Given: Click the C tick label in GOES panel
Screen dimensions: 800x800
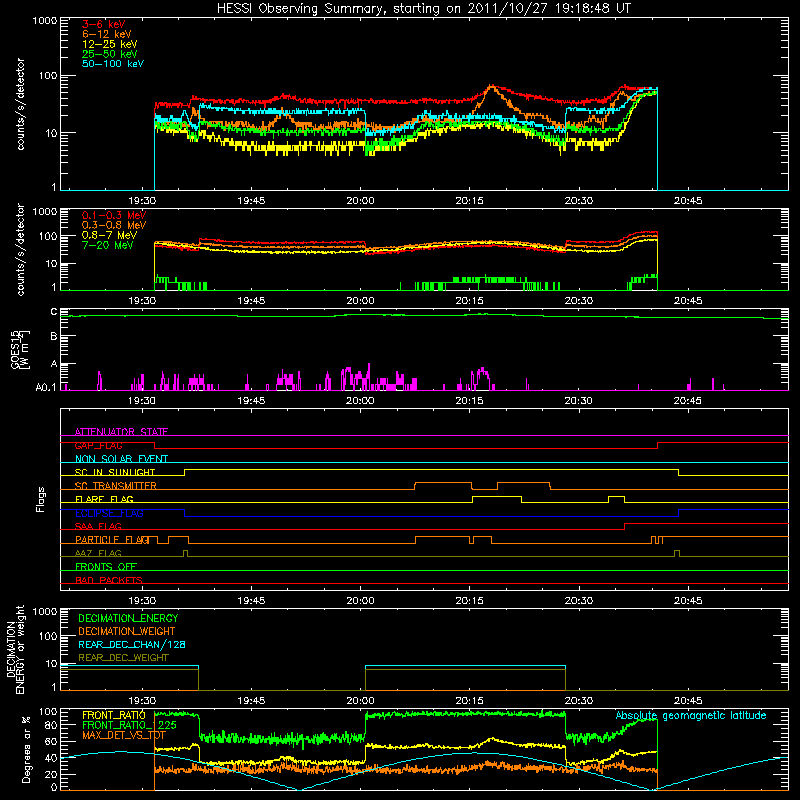Looking at the screenshot, I should 54,312.
